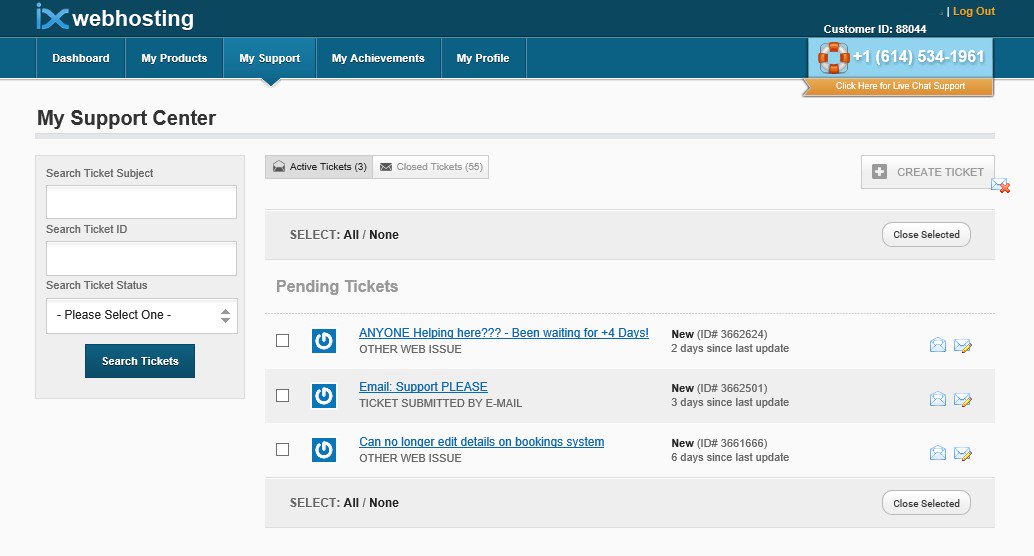Focus the Search Ticket ID field

coord(141,258)
